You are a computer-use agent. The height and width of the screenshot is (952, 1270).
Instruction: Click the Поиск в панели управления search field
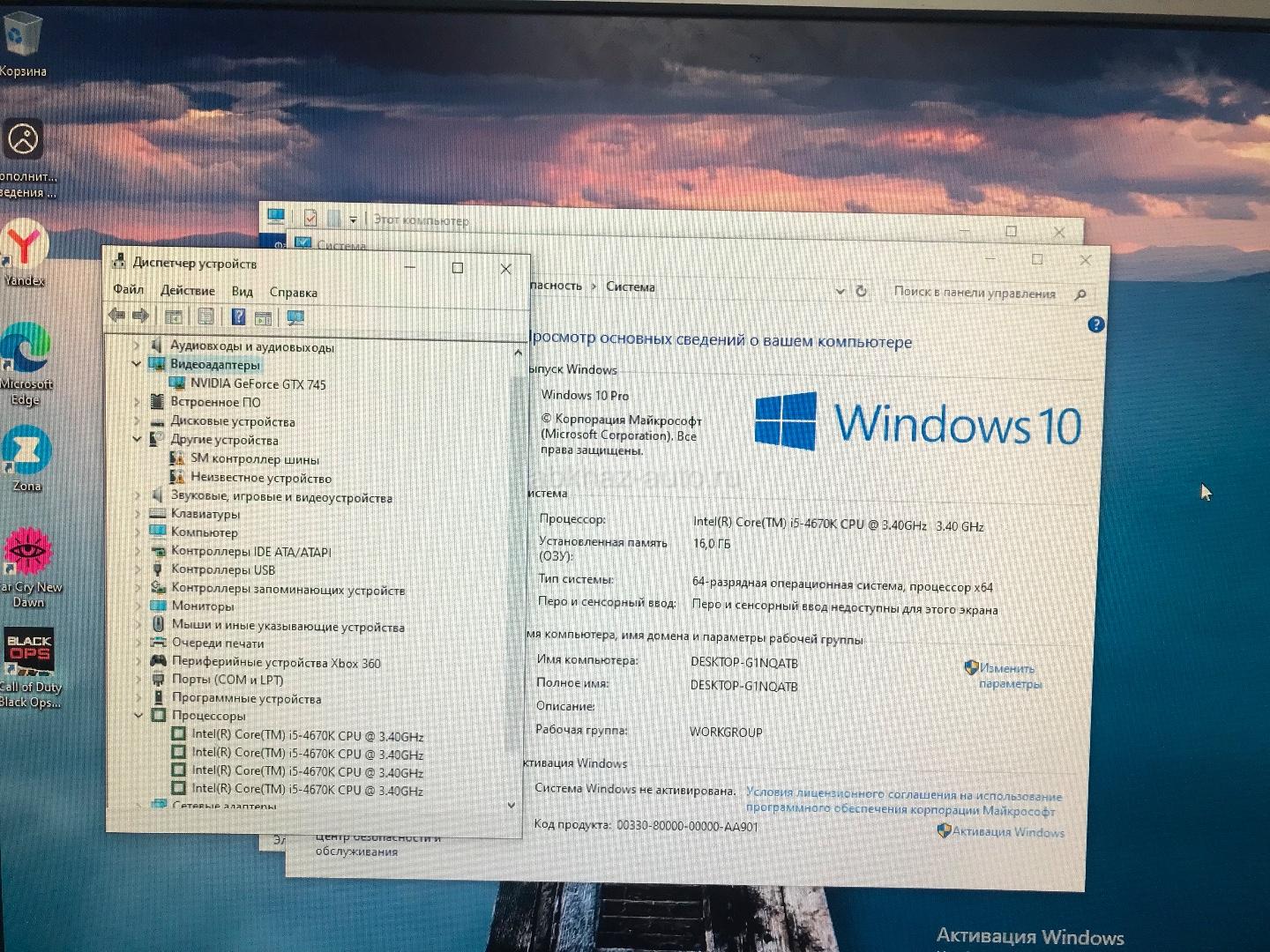(x=974, y=293)
